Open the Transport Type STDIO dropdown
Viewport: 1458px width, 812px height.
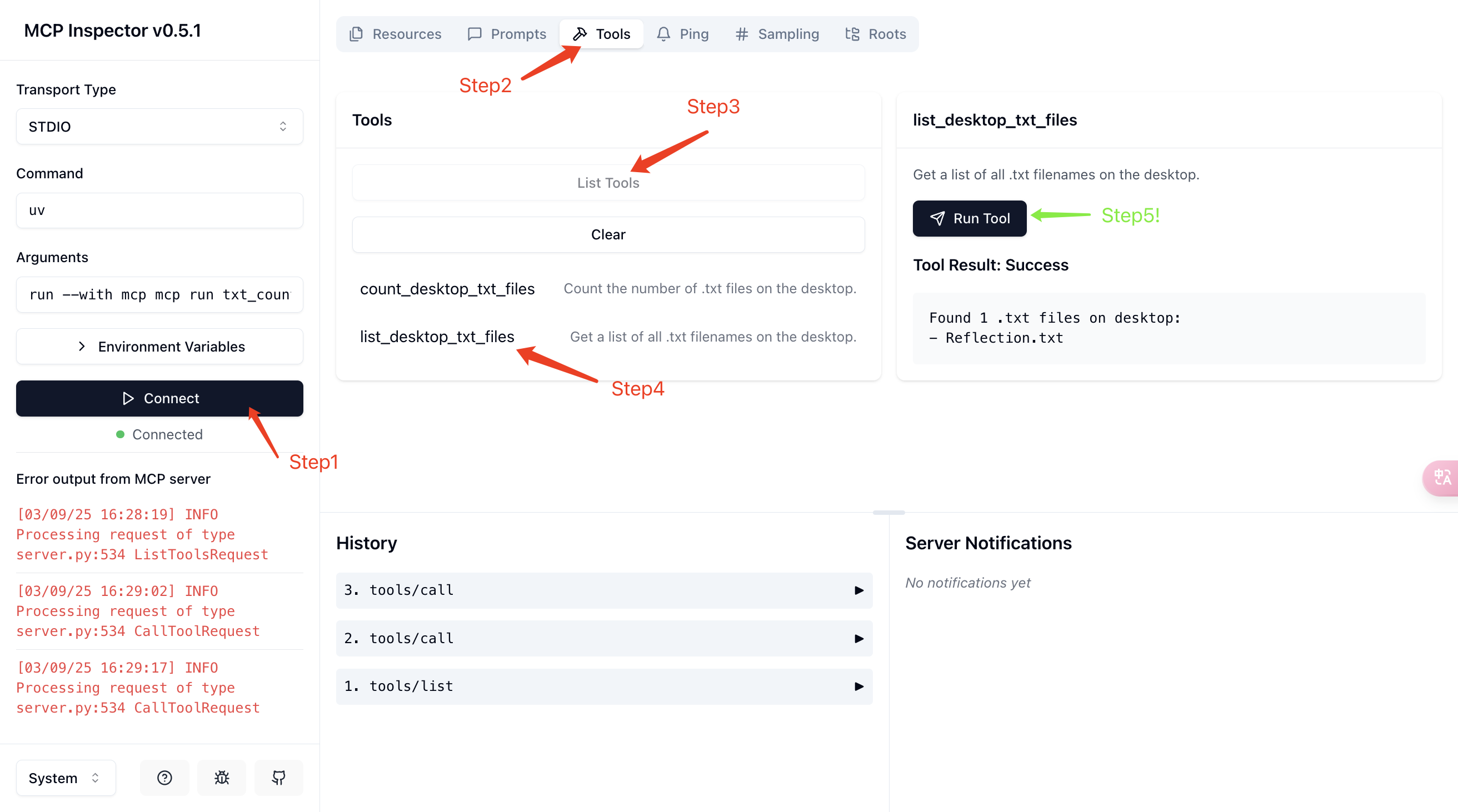tap(159, 126)
